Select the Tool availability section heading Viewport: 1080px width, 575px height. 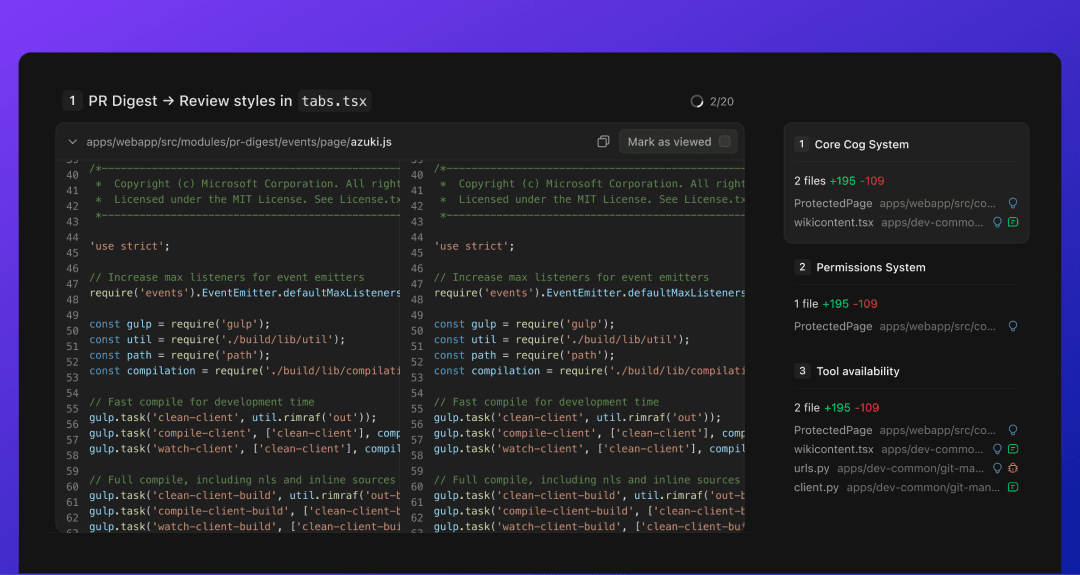[858, 371]
